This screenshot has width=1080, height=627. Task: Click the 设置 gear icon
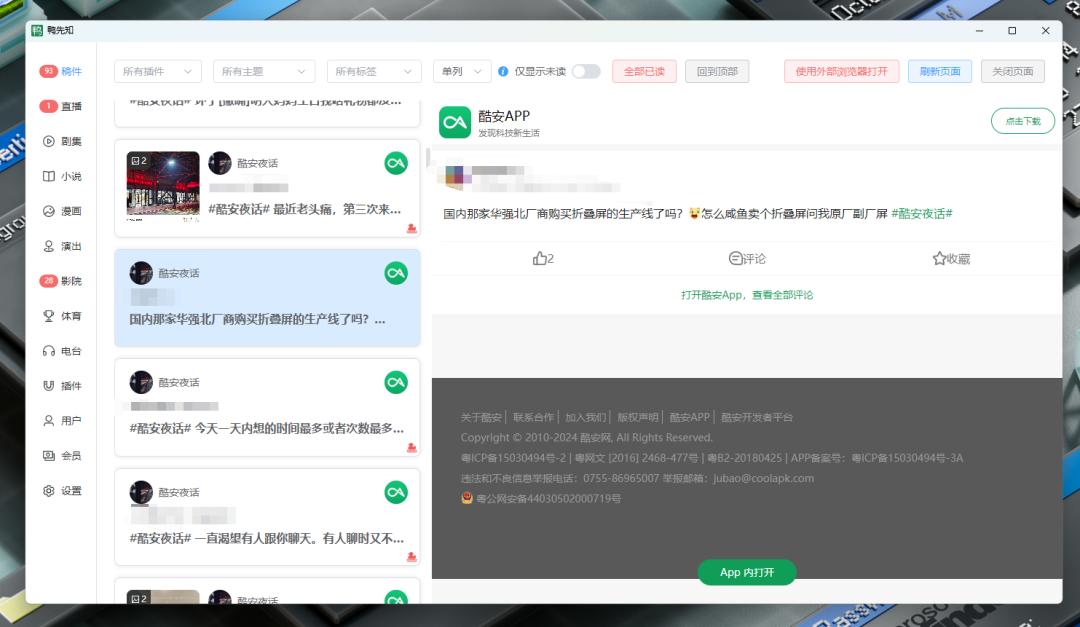point(48,491)
